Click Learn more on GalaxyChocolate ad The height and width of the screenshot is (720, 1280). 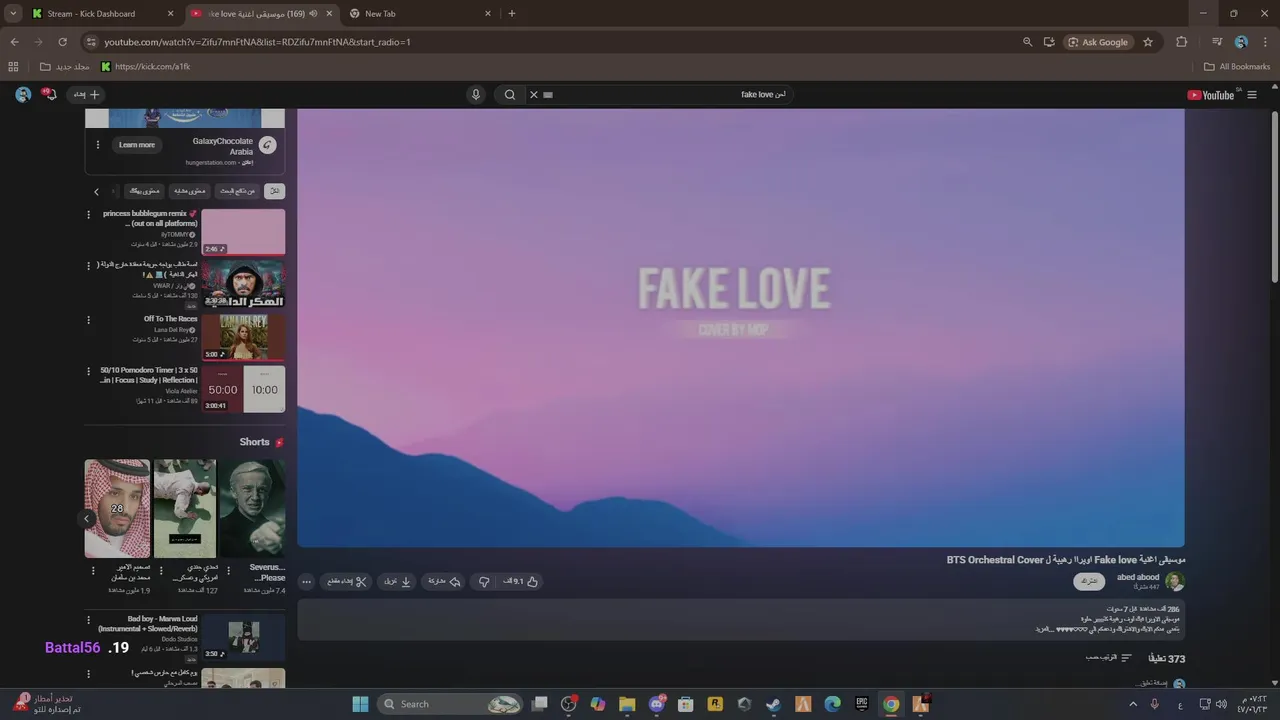tap(137, 145)
